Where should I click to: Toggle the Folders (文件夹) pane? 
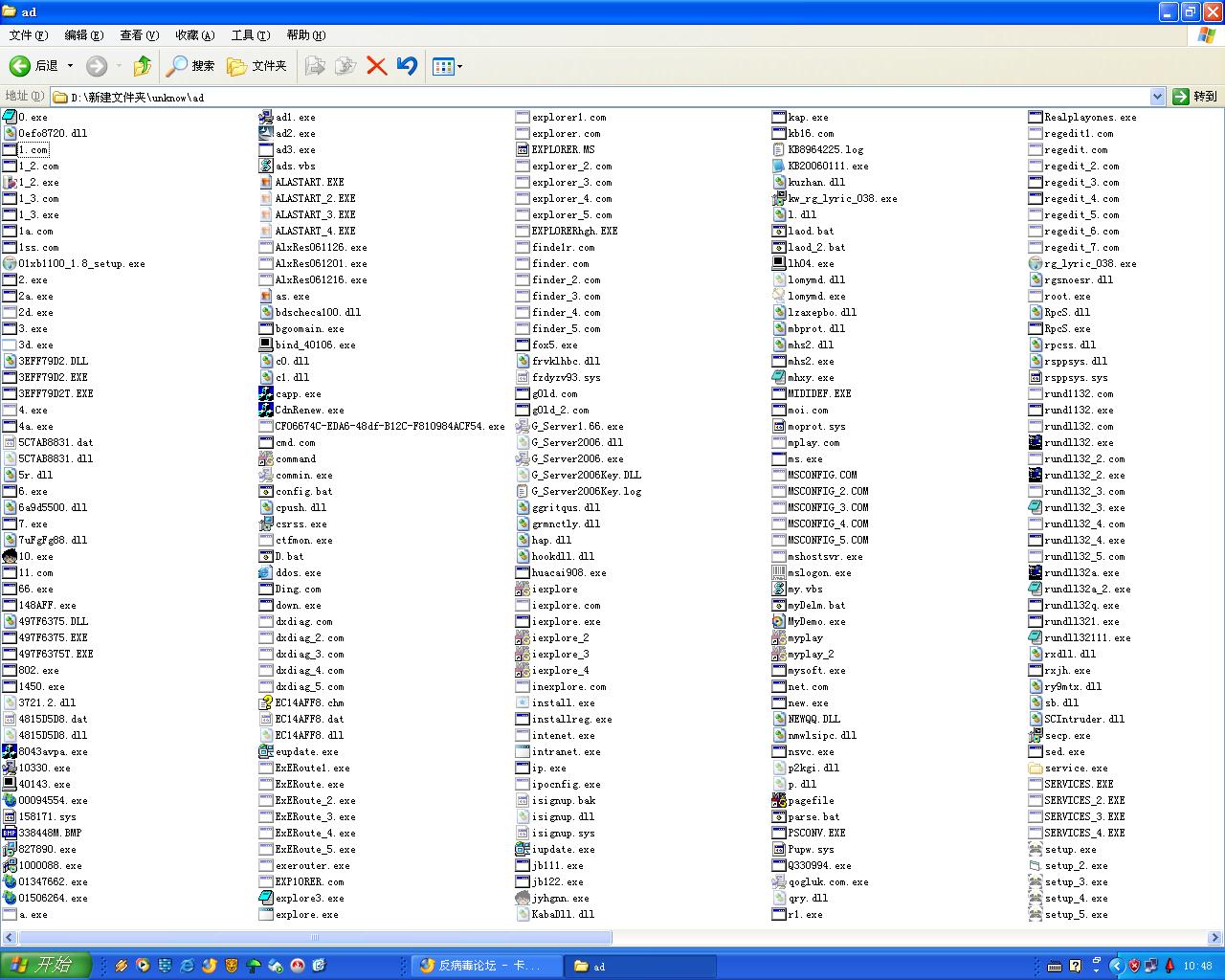pos(256,66)
